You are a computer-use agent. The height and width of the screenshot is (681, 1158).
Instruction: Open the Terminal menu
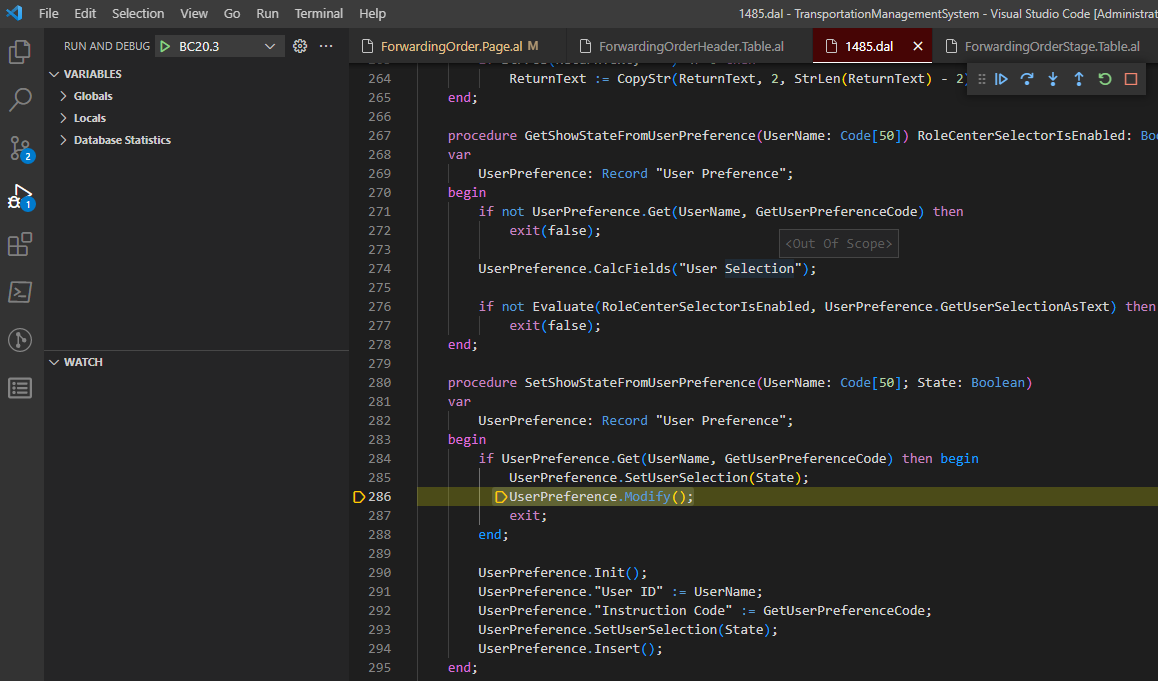[319, 13]
